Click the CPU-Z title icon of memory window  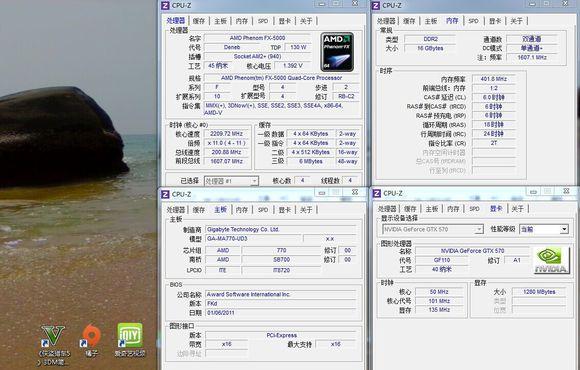pos(376,5)
